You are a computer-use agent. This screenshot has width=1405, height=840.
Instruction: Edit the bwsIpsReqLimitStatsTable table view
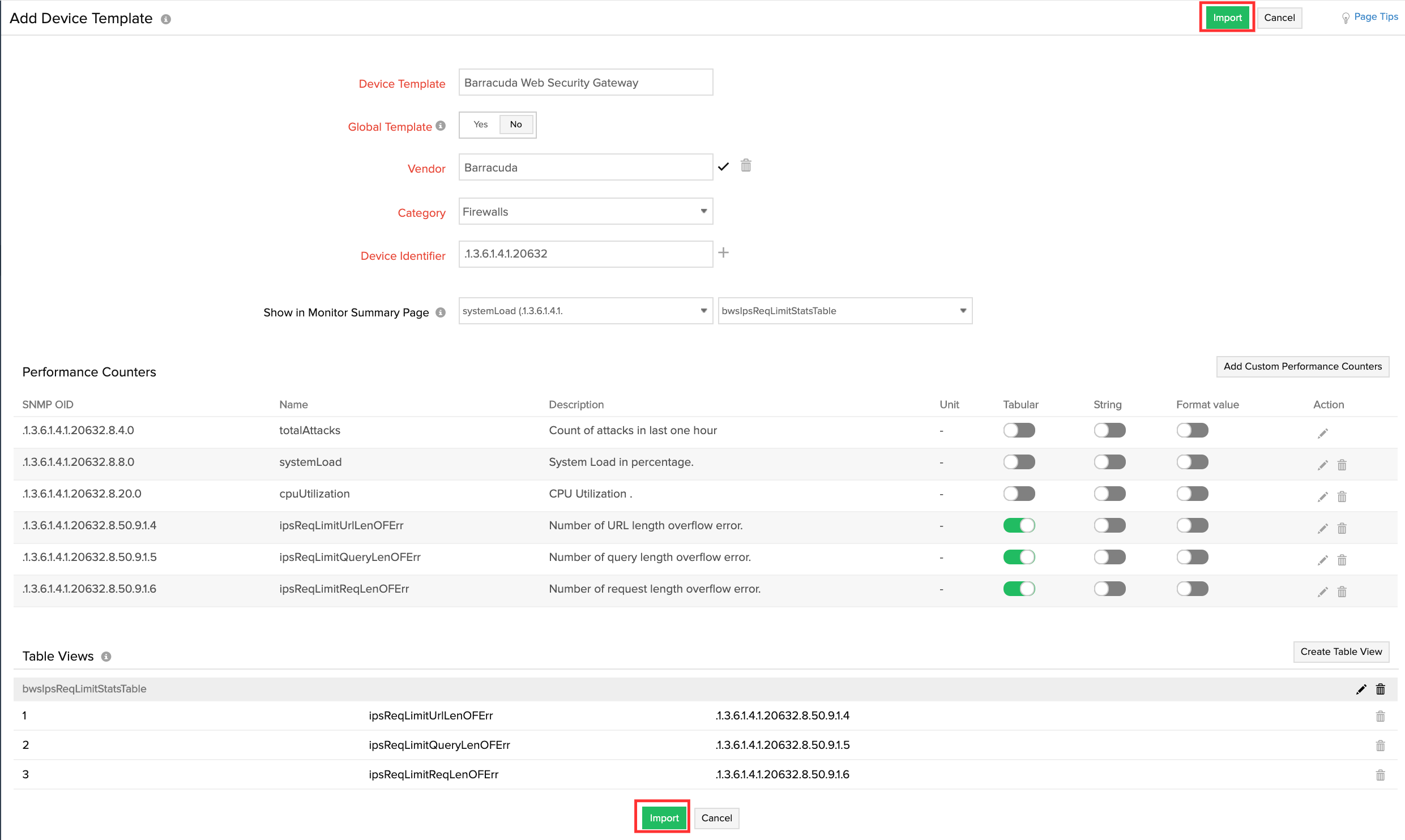click(x=1361, y=689)
